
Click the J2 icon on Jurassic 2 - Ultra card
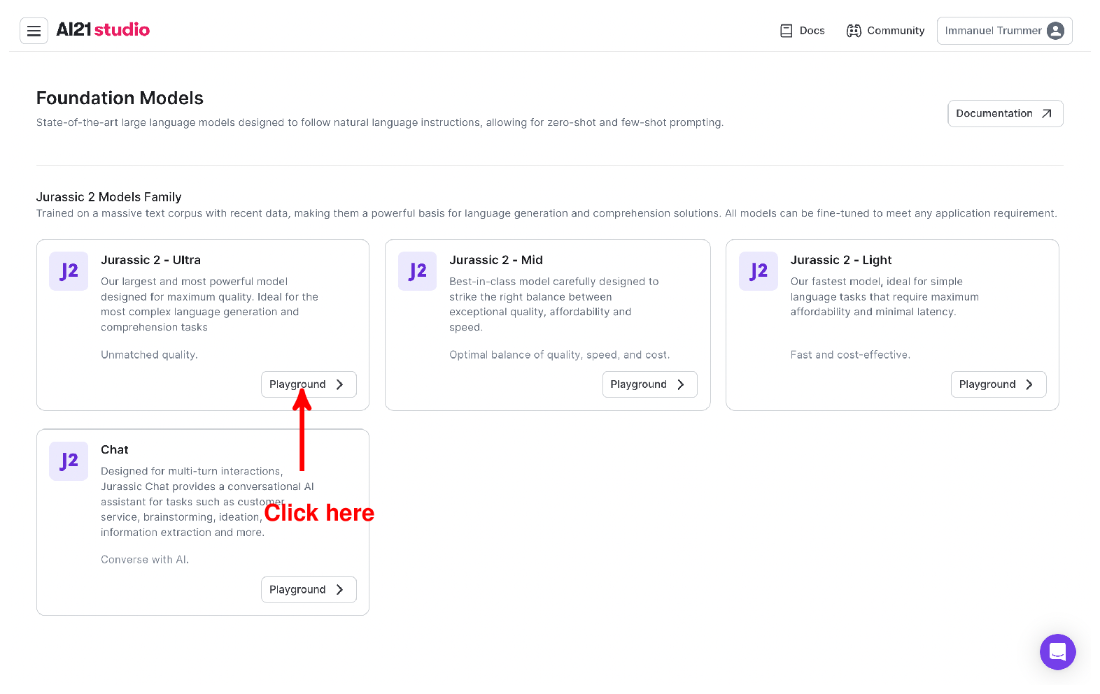tap(69, 271)
